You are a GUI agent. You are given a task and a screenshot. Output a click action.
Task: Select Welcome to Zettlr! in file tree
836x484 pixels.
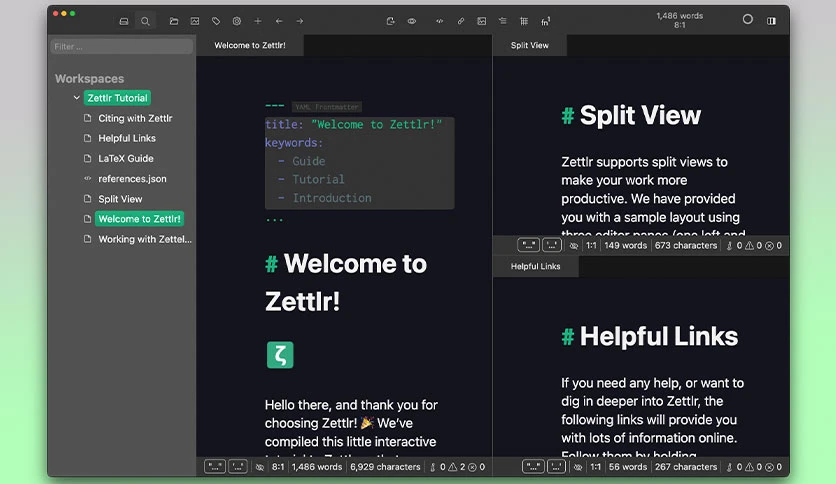pyautogui.click(x=140, y=219)
